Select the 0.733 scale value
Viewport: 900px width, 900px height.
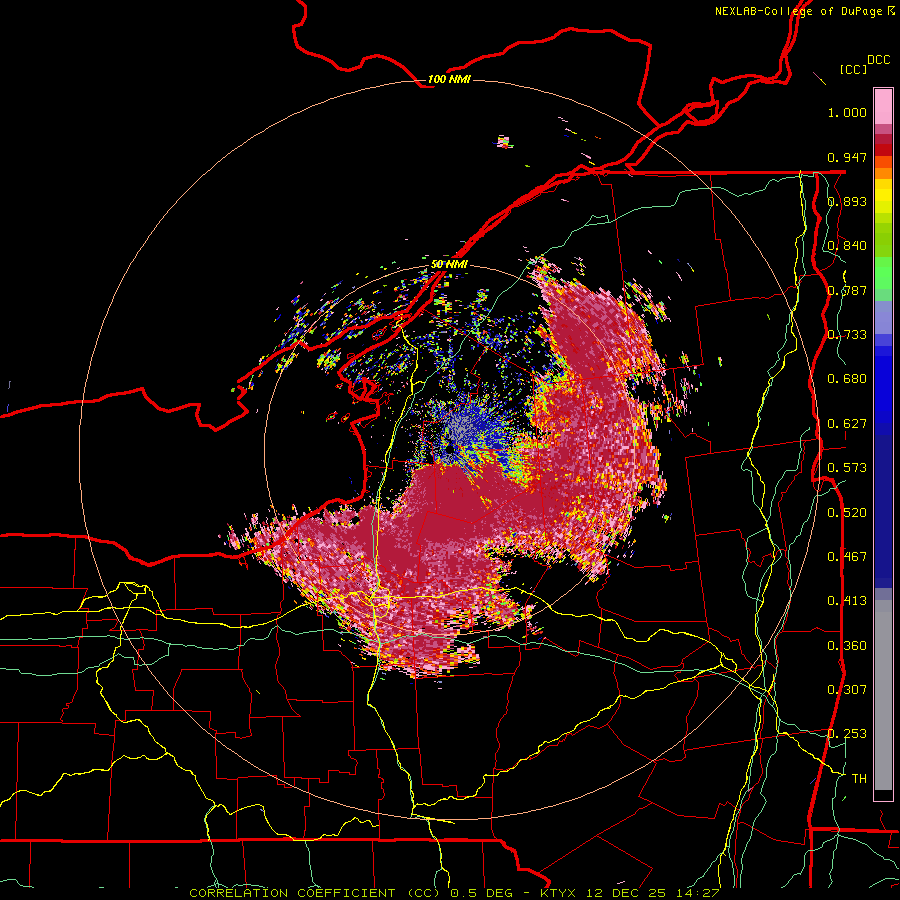[847, 335]
